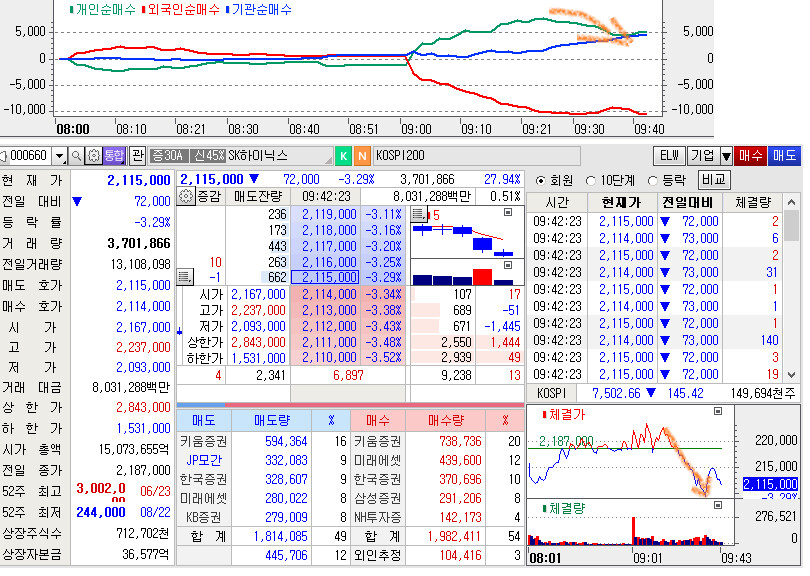Select the 회원 radio button
Screen dimensions: 810x576
click(x=540, y=181)
